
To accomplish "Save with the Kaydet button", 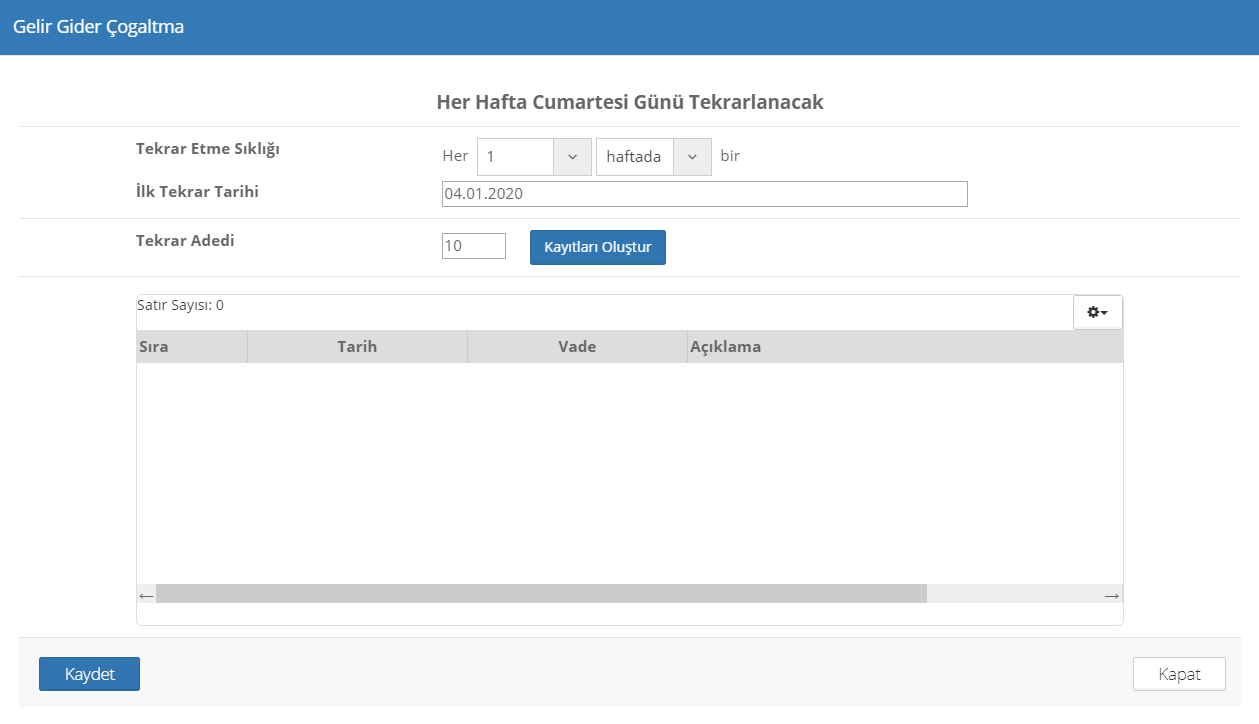I will [x=89, y=674].
